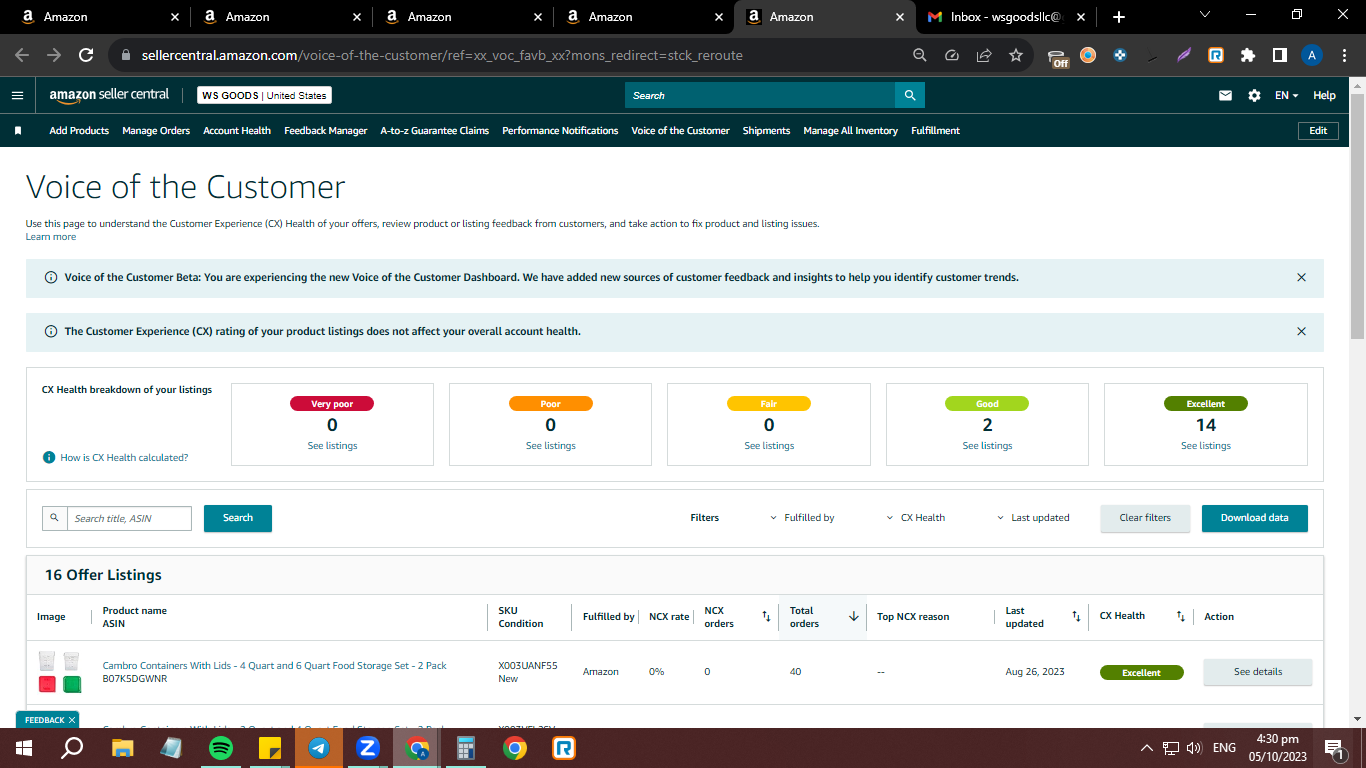The width and height of the screenshot is (1366, 768).
Task: Click the Seller Central top search box
Action: [760, 95]
